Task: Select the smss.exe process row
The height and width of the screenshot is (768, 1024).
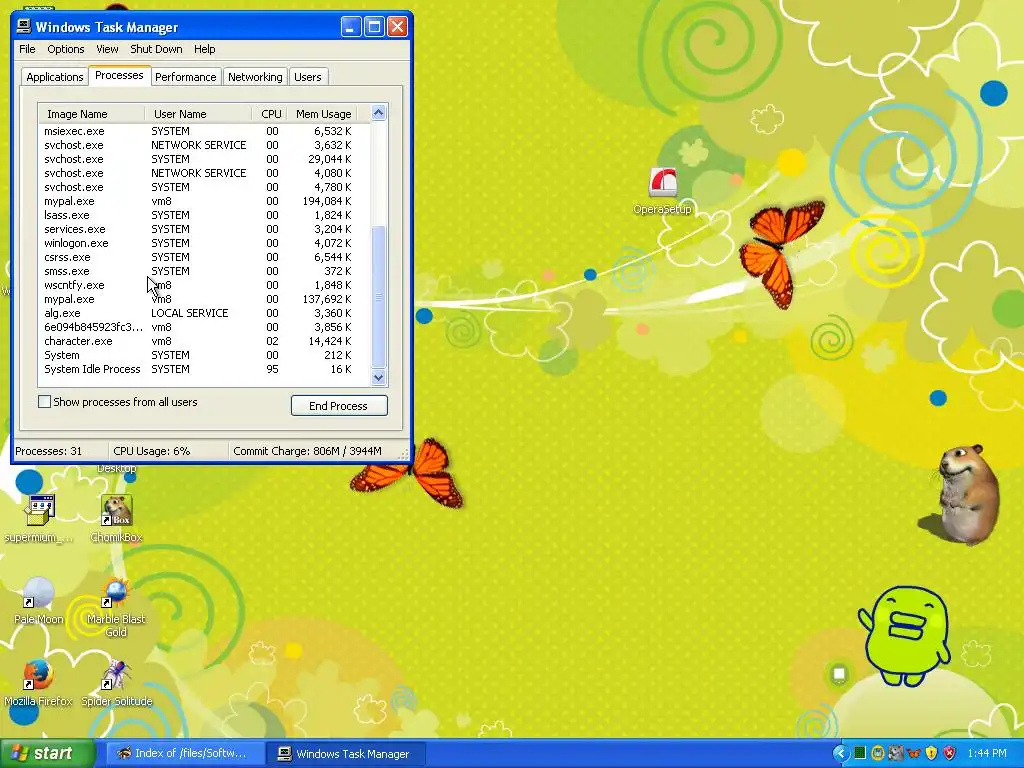Action: (x=204, y=271)
